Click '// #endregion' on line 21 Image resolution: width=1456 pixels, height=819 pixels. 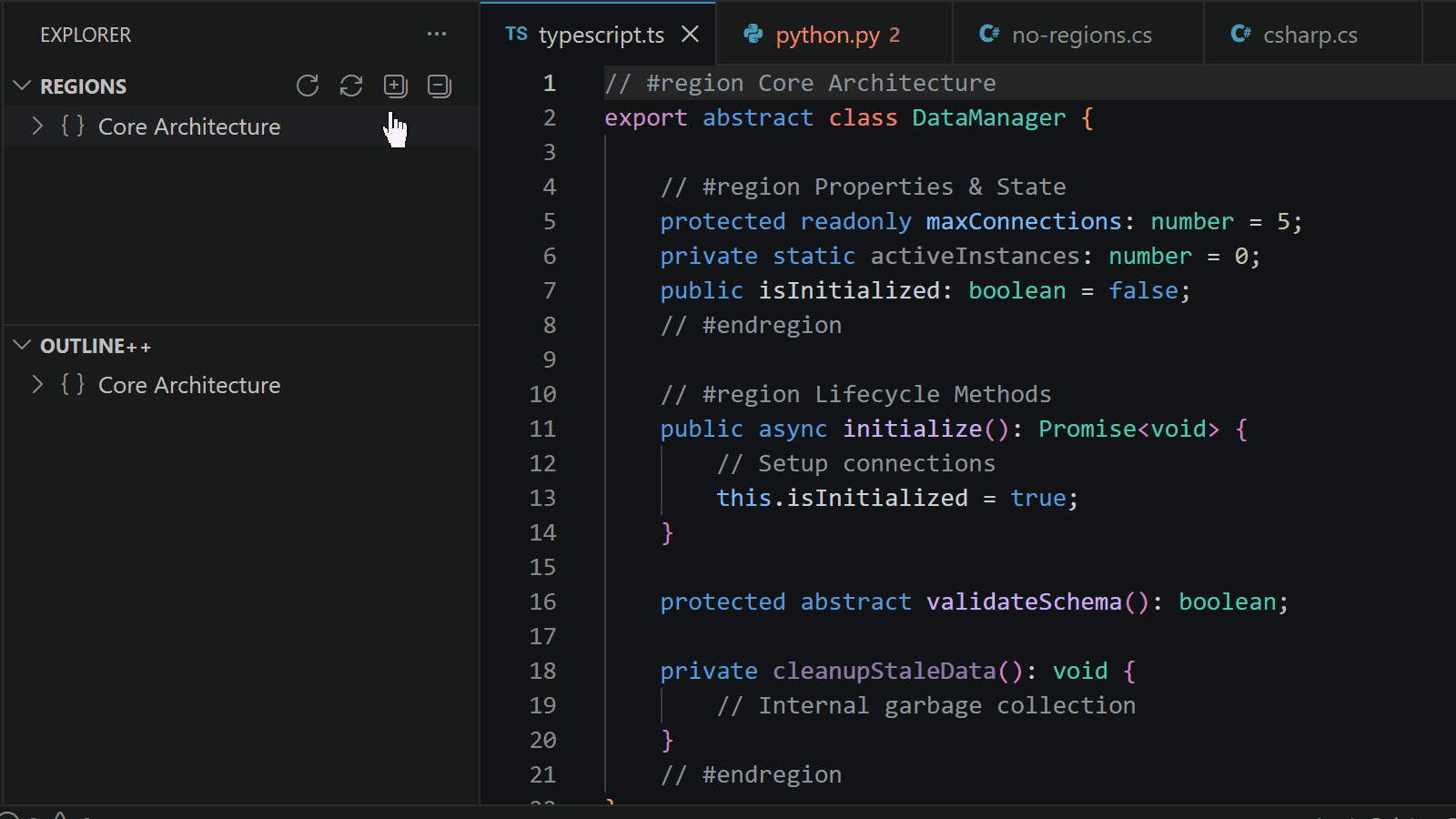(752, 774)
